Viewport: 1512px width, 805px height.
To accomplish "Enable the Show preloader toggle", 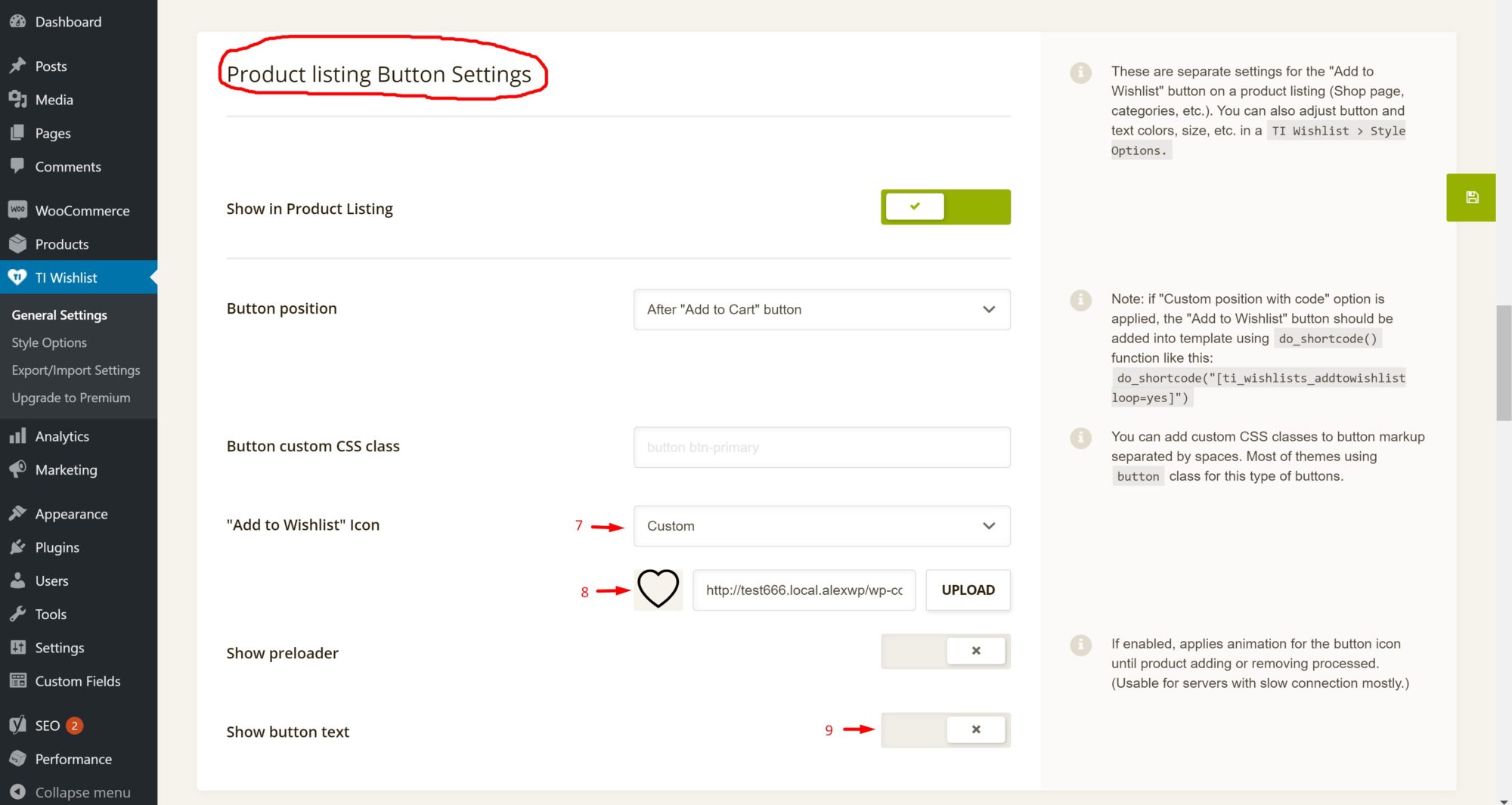I will (945, 651).
